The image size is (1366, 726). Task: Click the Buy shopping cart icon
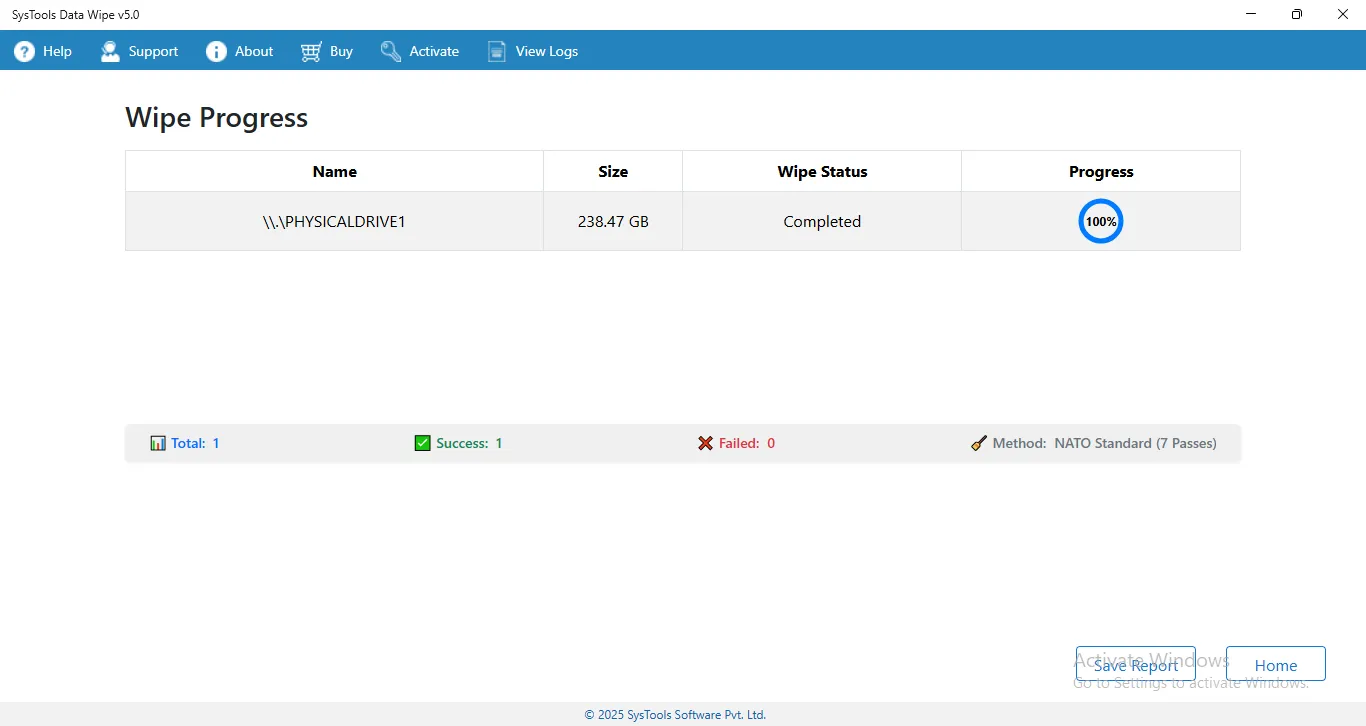point(311,51)
